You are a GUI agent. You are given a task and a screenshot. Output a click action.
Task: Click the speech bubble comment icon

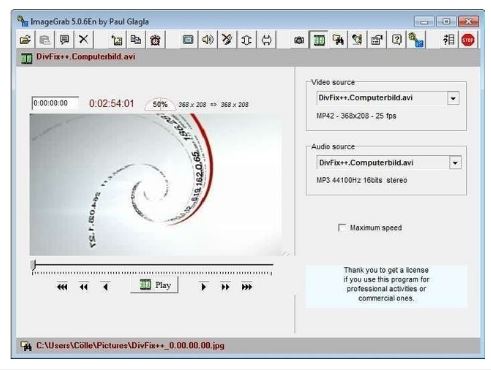click(x=64, y=40)
